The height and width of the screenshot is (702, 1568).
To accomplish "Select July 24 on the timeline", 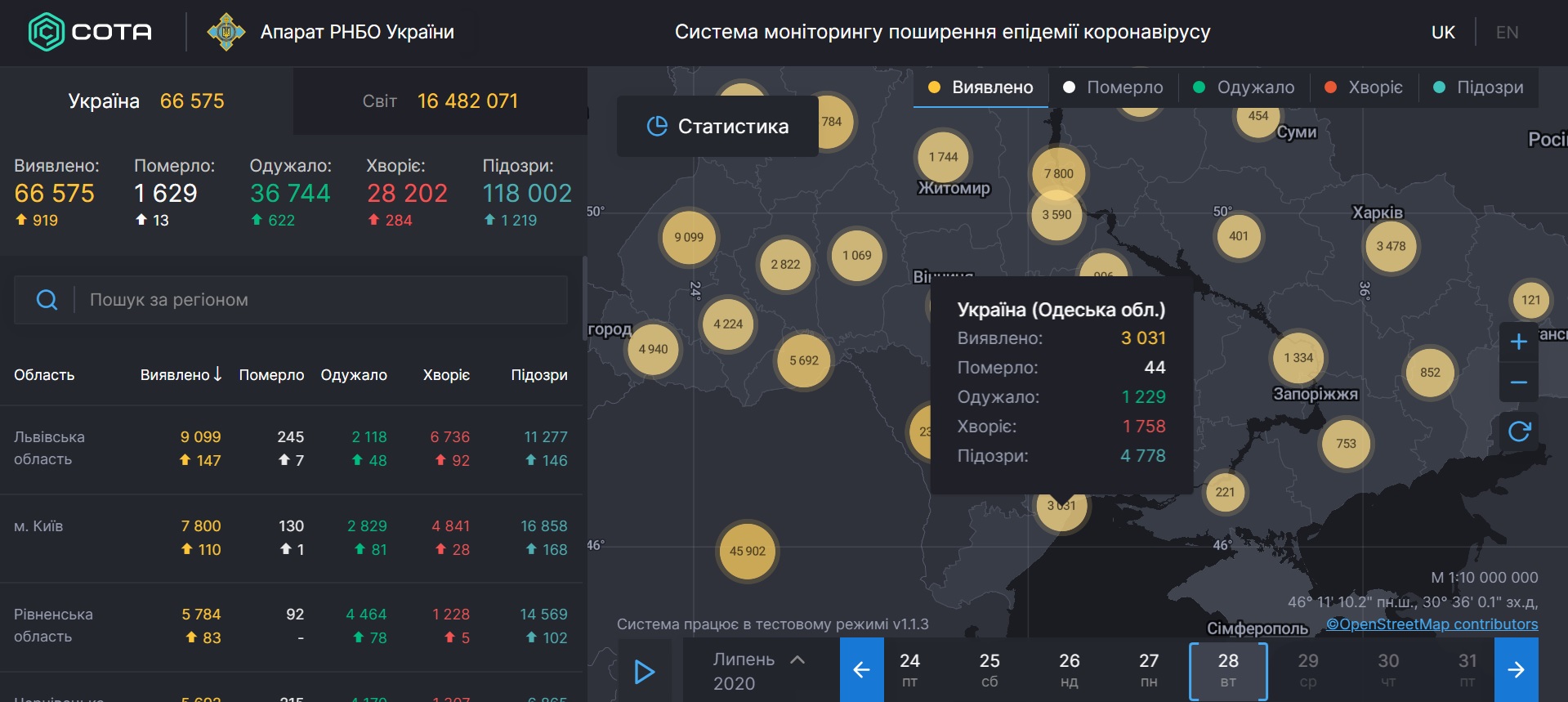I will click(x=909, y=670).
